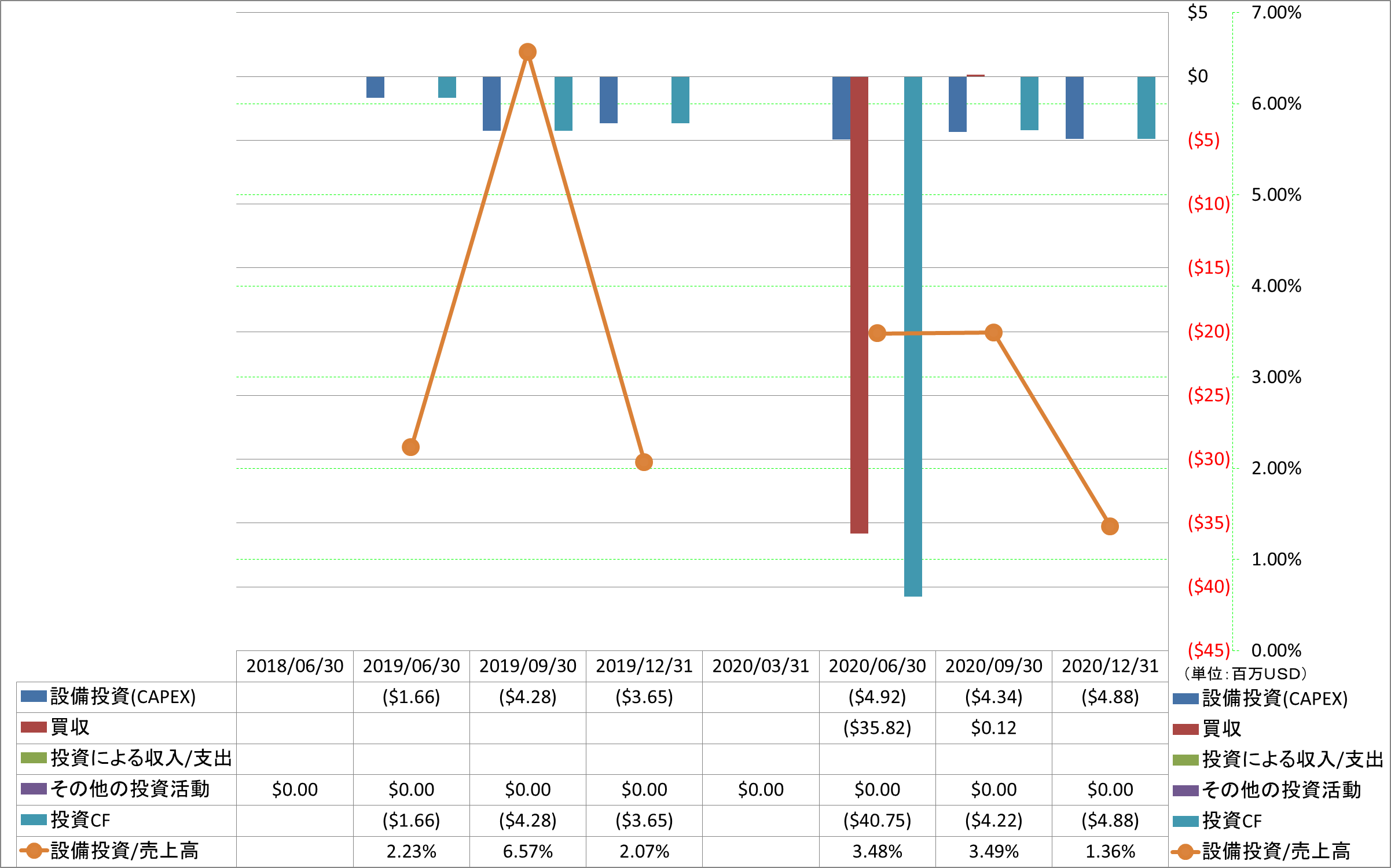1391x868 pixels.
Task: Click the blue 設備投資(CAPEX) legend swatch on the left
Action: (34, 696)
